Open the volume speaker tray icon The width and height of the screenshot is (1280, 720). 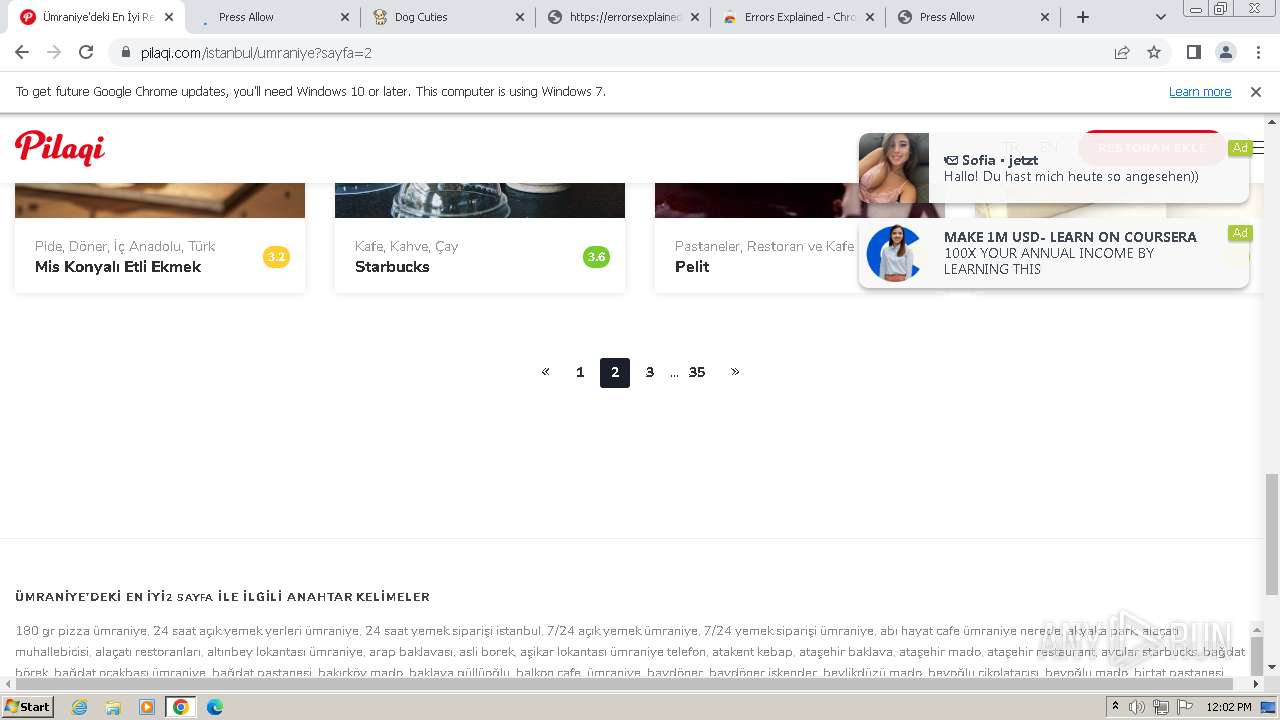1137,707
